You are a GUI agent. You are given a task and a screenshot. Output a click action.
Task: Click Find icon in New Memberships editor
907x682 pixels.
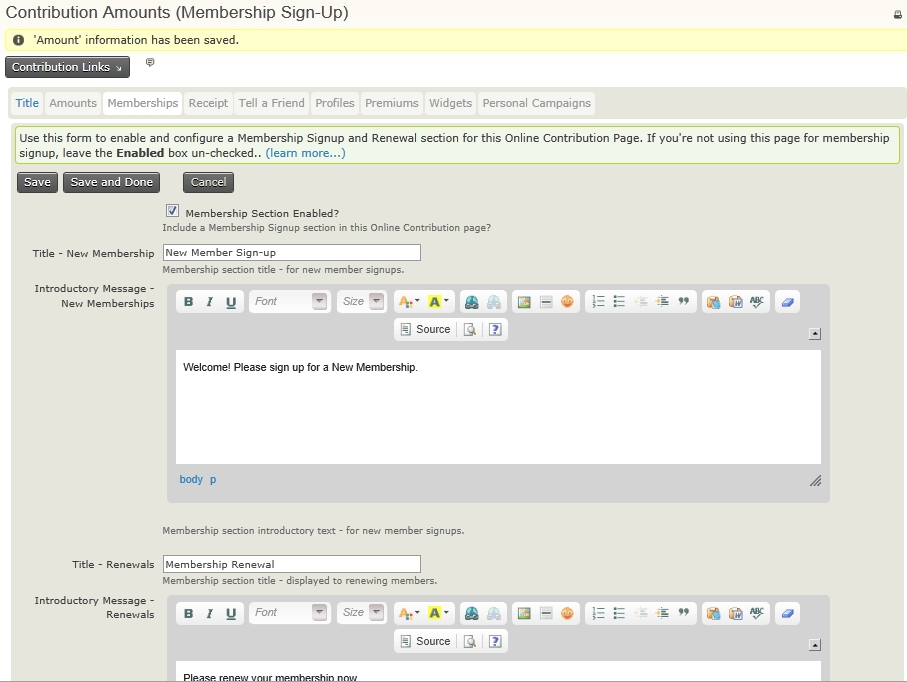point(472,302)
